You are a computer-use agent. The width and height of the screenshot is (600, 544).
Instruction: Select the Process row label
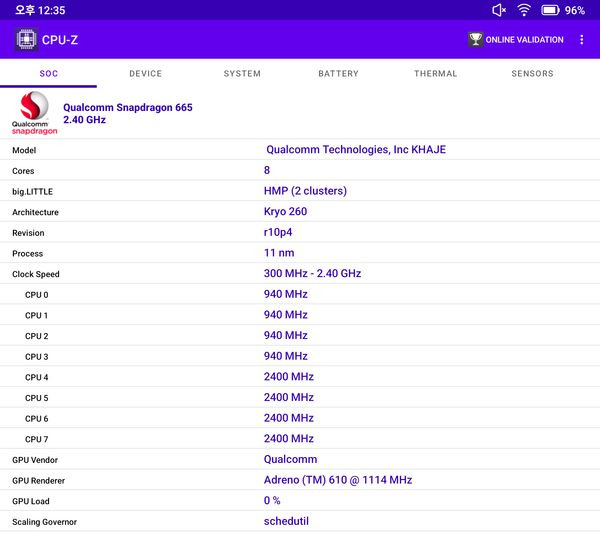coord(27,254)
